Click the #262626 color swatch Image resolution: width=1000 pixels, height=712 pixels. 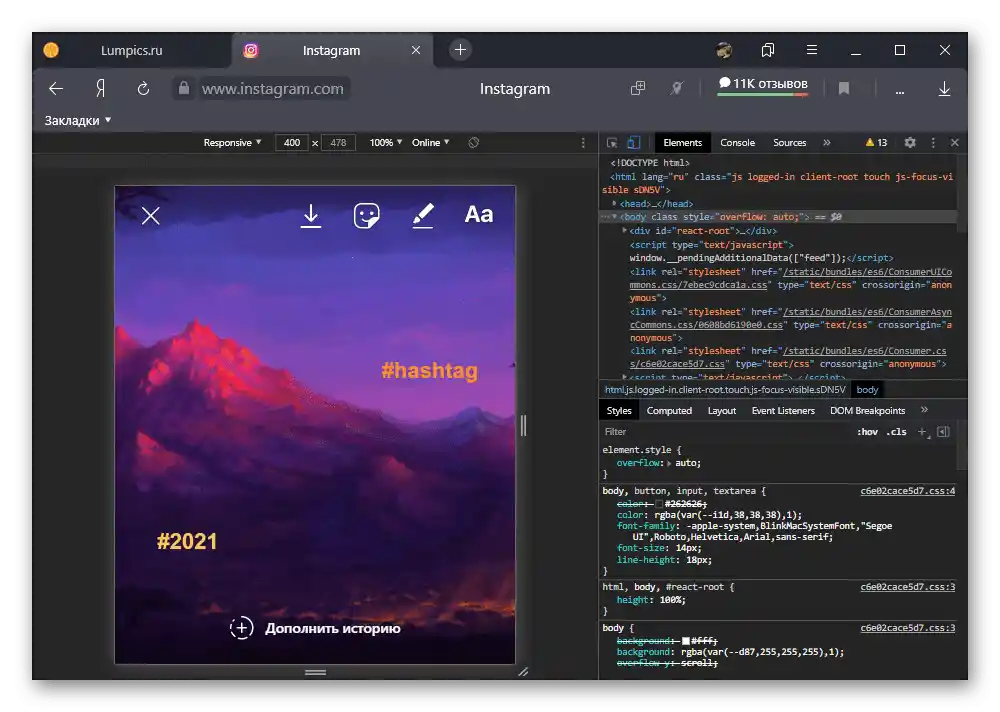(x=659, y=504)
